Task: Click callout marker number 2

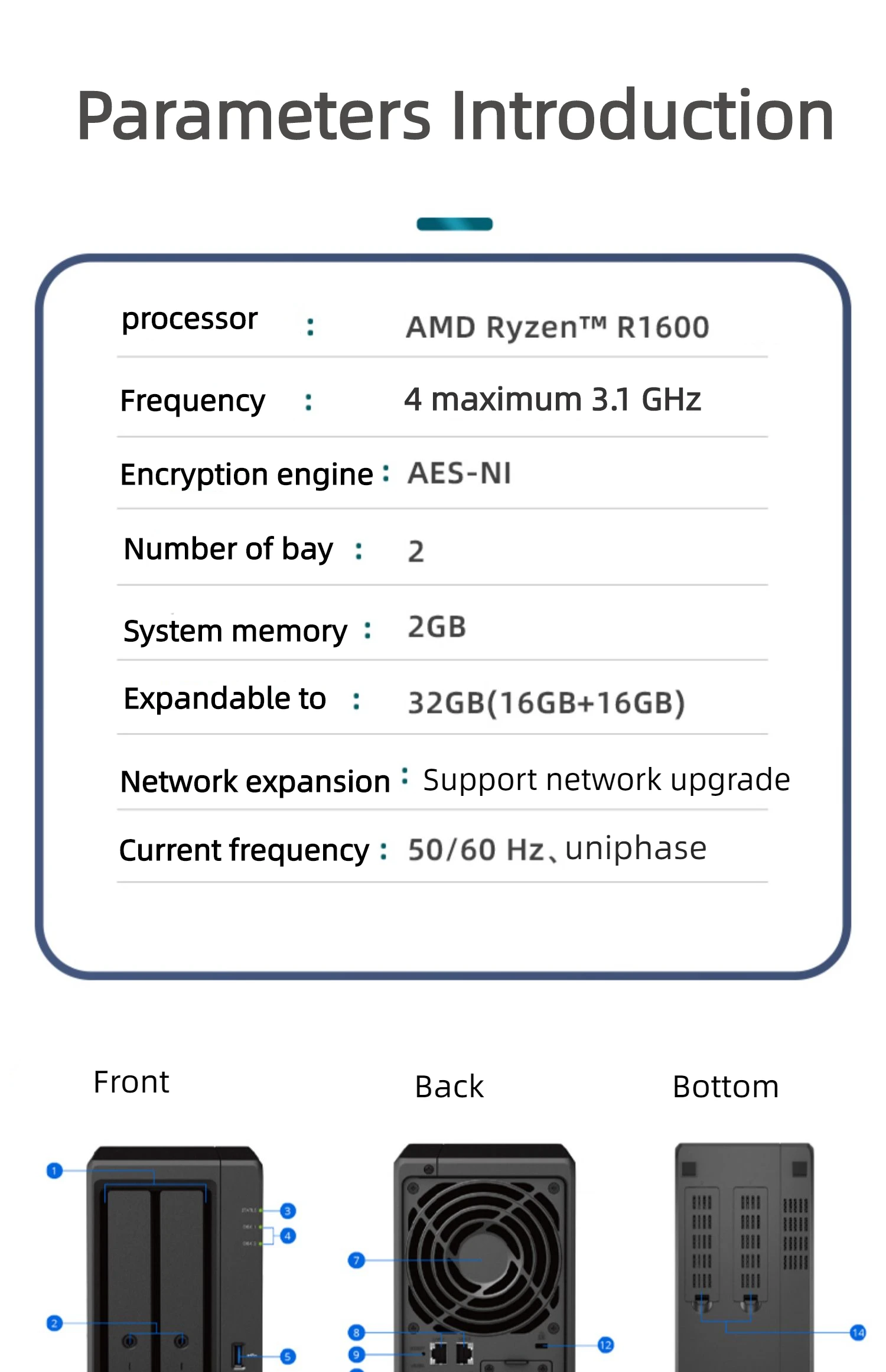Action: pos(54,1323)
